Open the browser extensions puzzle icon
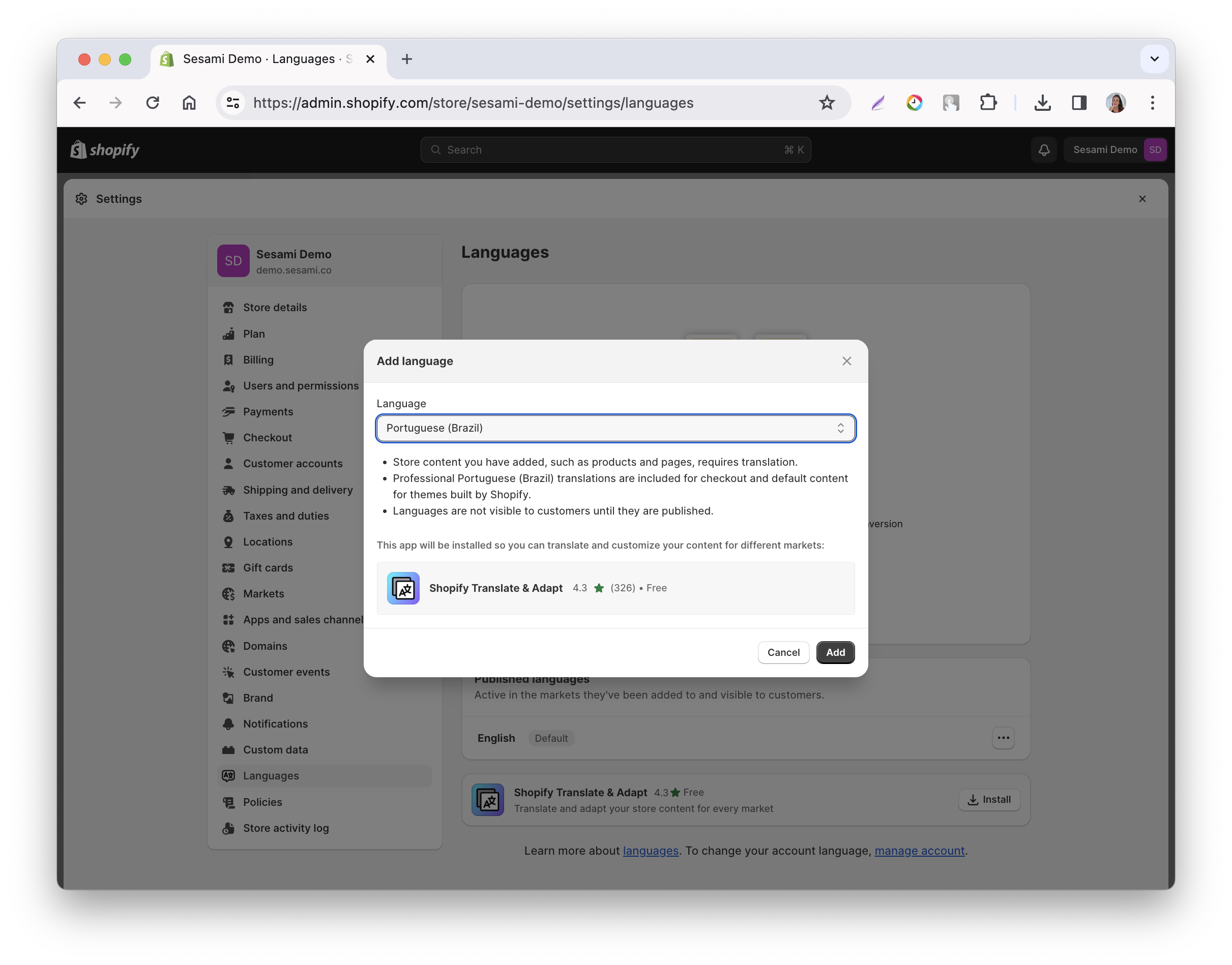This screenshot has width=1232, height=965. click(988, 103)
